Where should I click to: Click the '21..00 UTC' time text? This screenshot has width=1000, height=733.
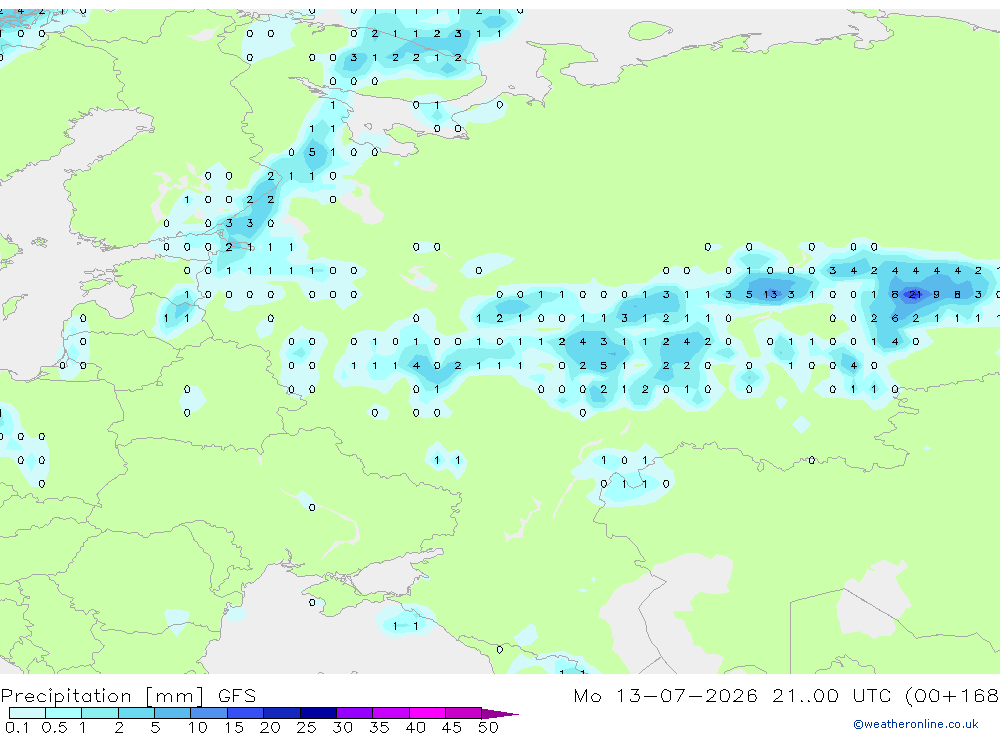point(832,695)
